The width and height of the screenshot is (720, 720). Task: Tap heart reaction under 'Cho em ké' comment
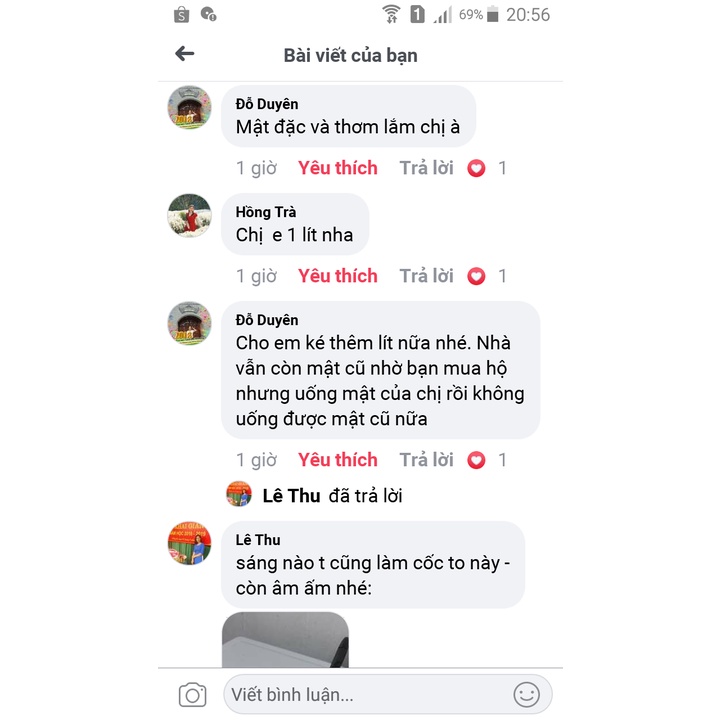(476, 460)
